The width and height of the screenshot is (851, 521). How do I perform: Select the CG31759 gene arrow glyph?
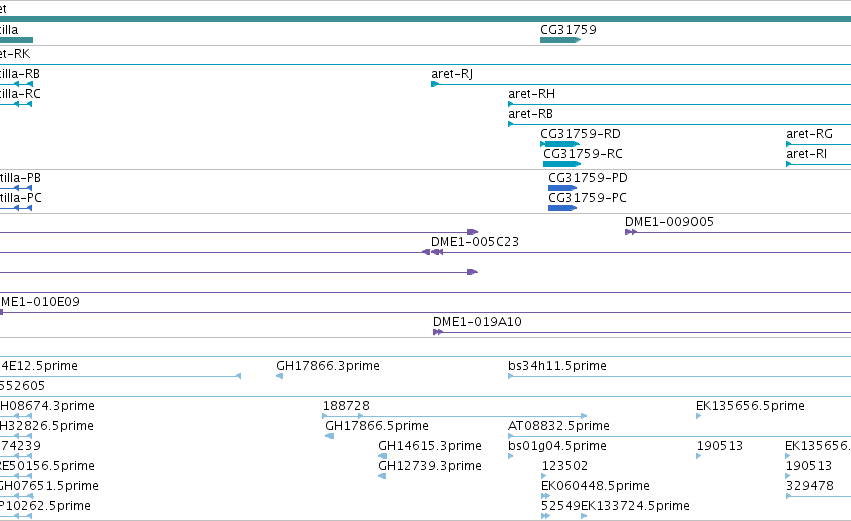pyautogui.click(x=561, y=40)
